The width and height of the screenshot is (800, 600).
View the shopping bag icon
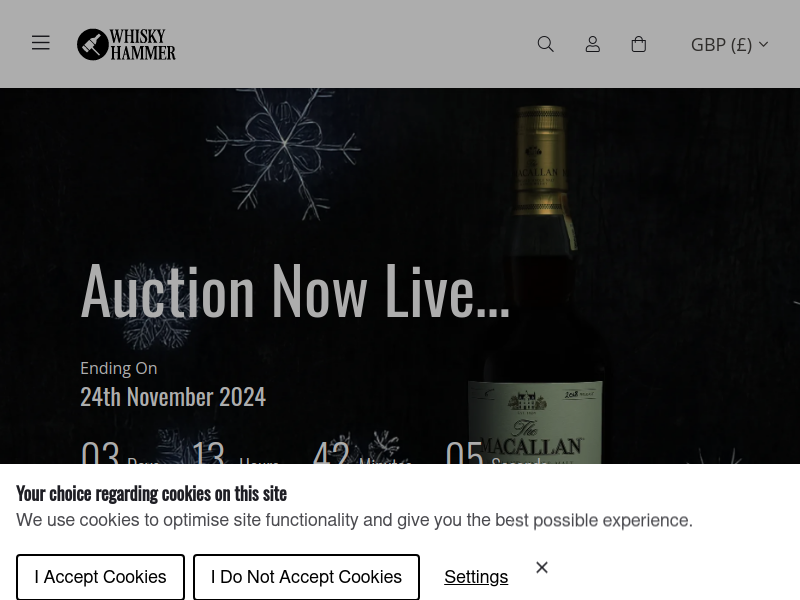pos(638,44)
